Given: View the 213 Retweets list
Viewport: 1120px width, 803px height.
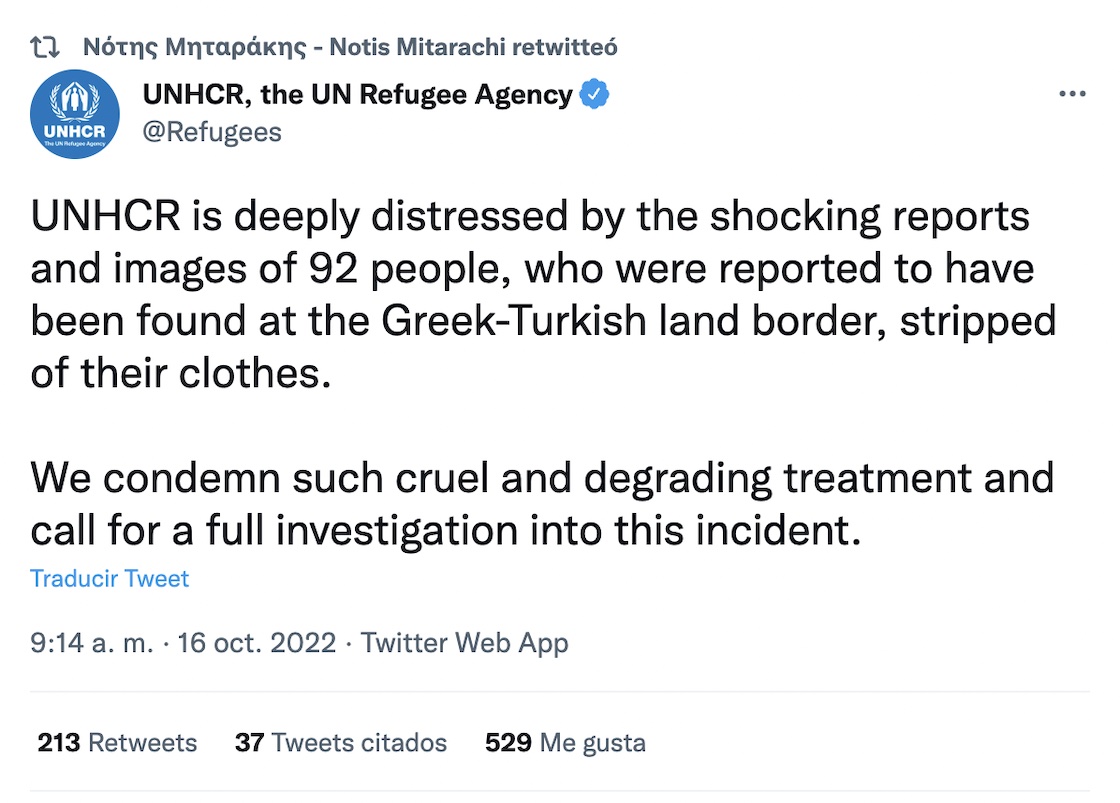Looking at the screenshot, I should click(x=117, y=743).
